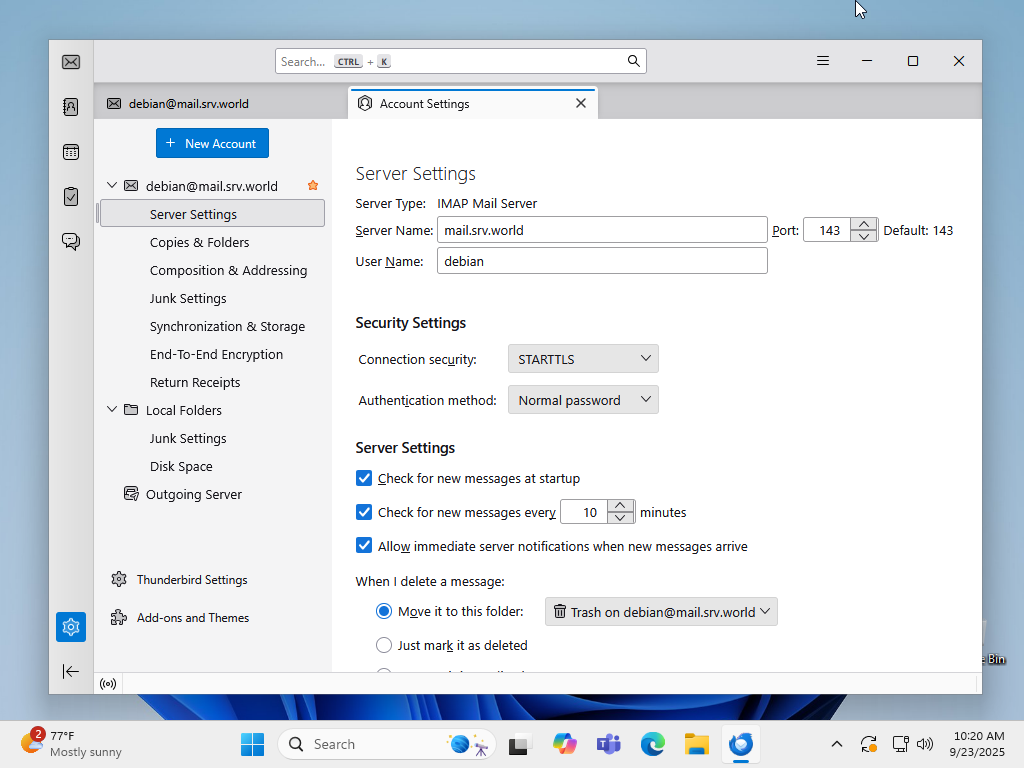This screenshot has height=768, width=1024.
Task: Toggle Check for new messages at startup
Action: 364,478
